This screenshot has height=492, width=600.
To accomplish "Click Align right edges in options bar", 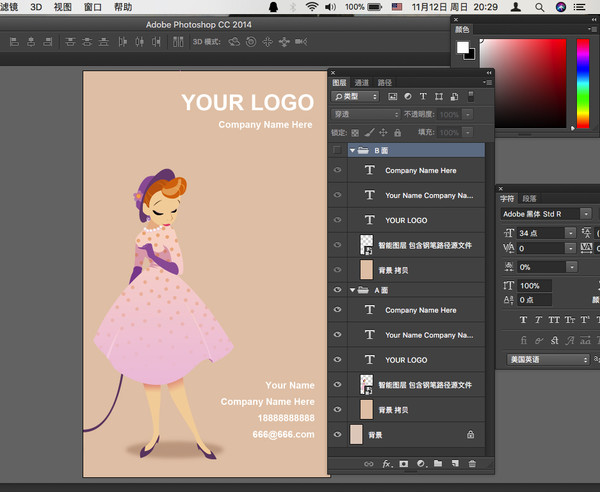I will click(48, 42).
